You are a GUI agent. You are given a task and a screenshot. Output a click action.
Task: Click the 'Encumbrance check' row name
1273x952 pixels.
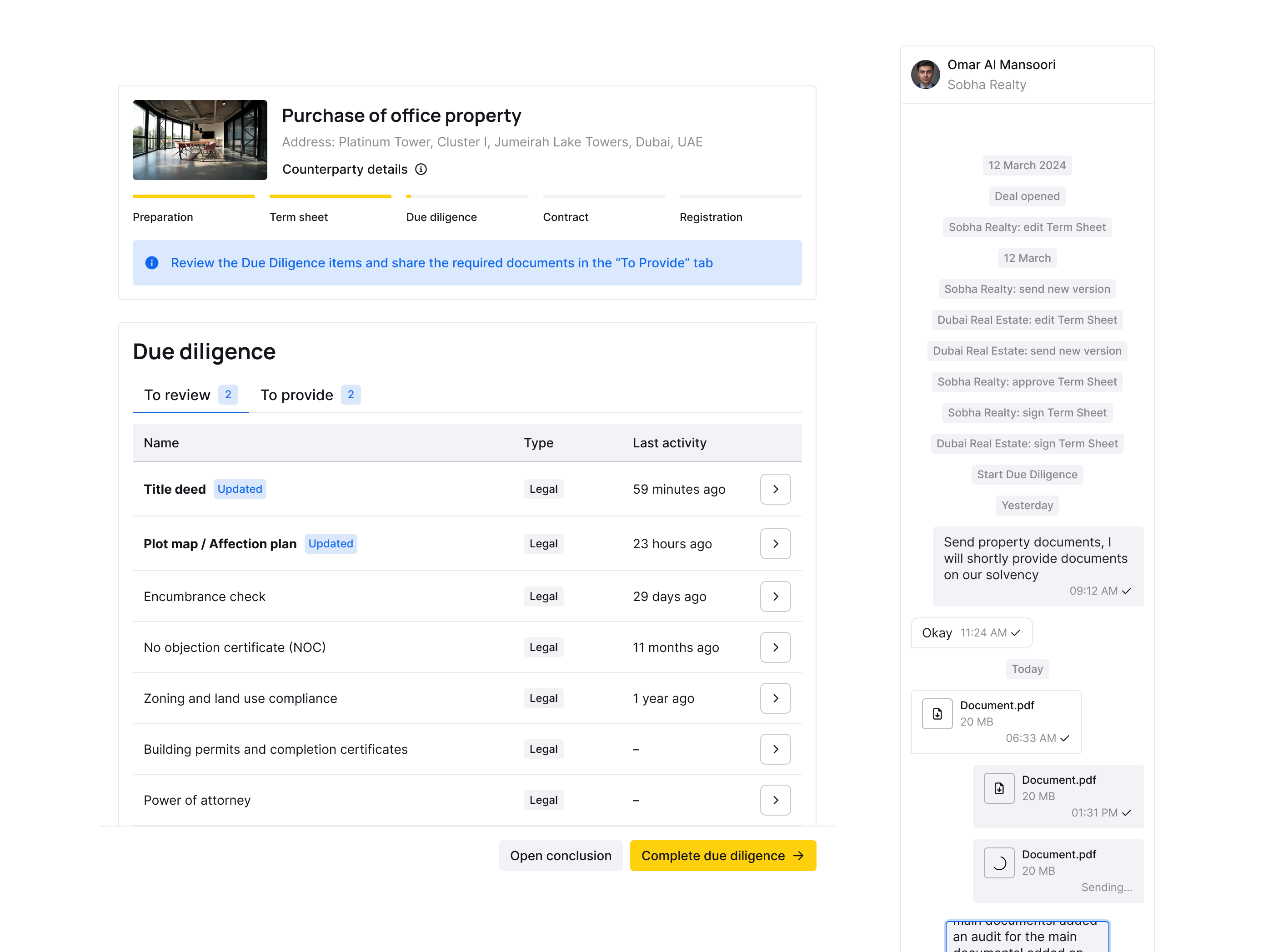[204, 597]
